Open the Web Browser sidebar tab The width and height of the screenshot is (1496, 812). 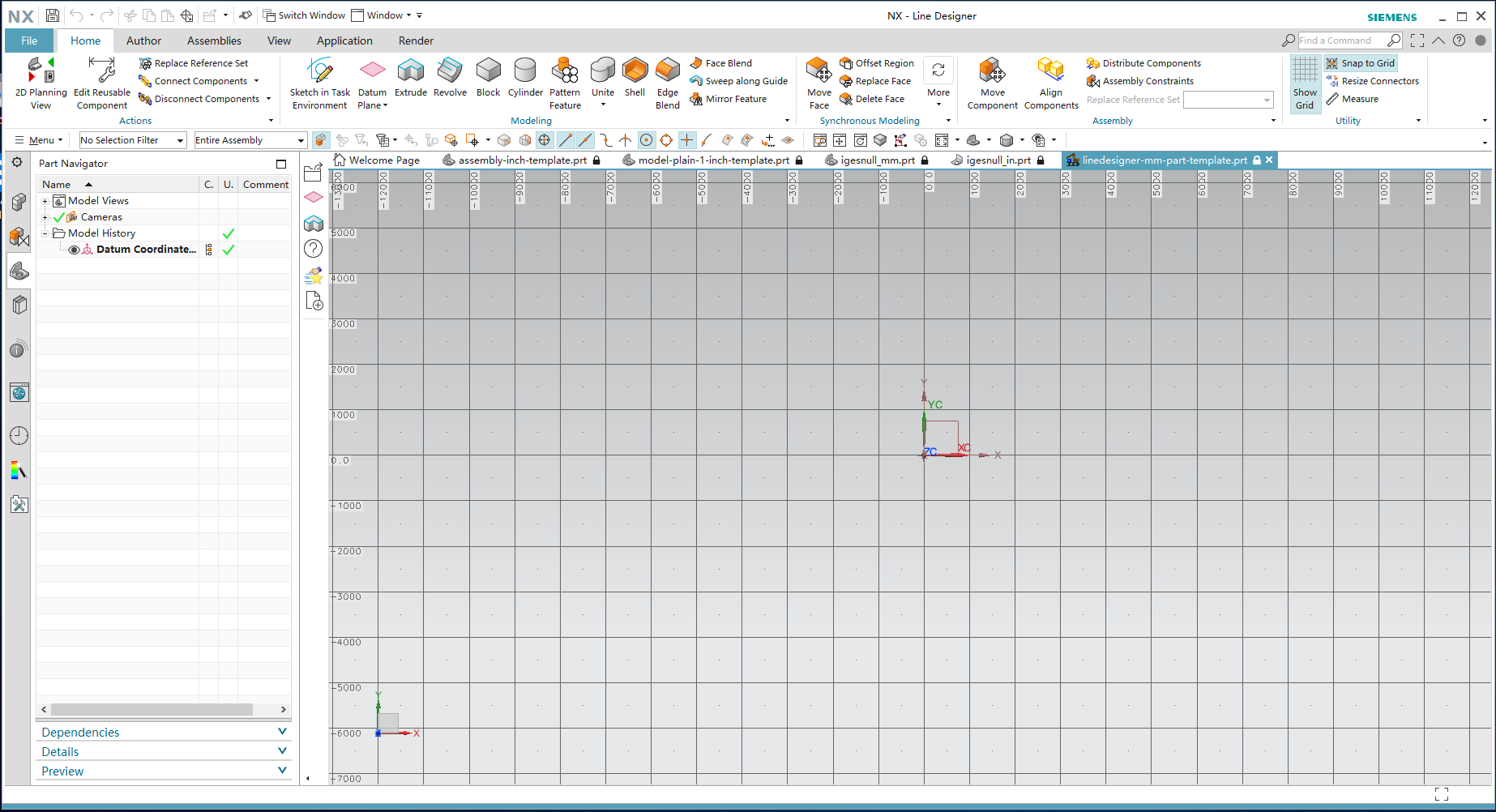[x=19, y=393]
